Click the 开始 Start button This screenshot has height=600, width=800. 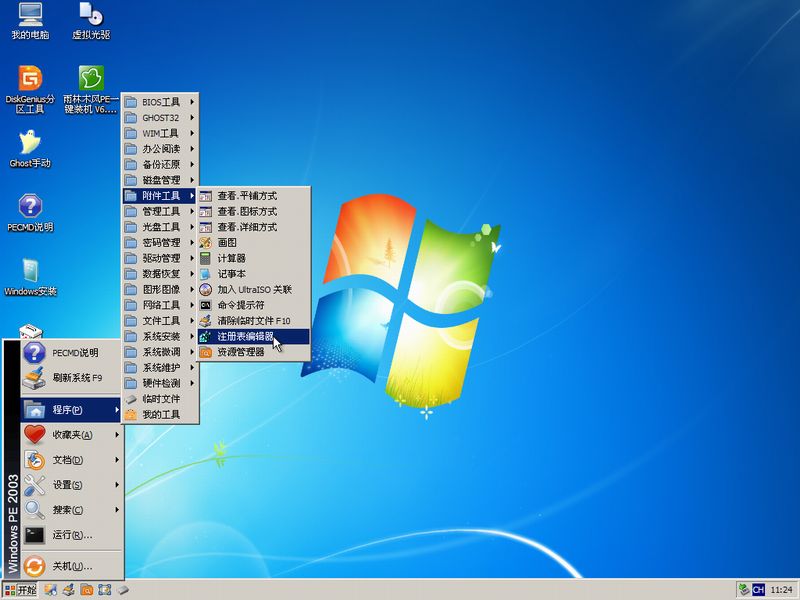pyautogui.click(x=22, y=589)
